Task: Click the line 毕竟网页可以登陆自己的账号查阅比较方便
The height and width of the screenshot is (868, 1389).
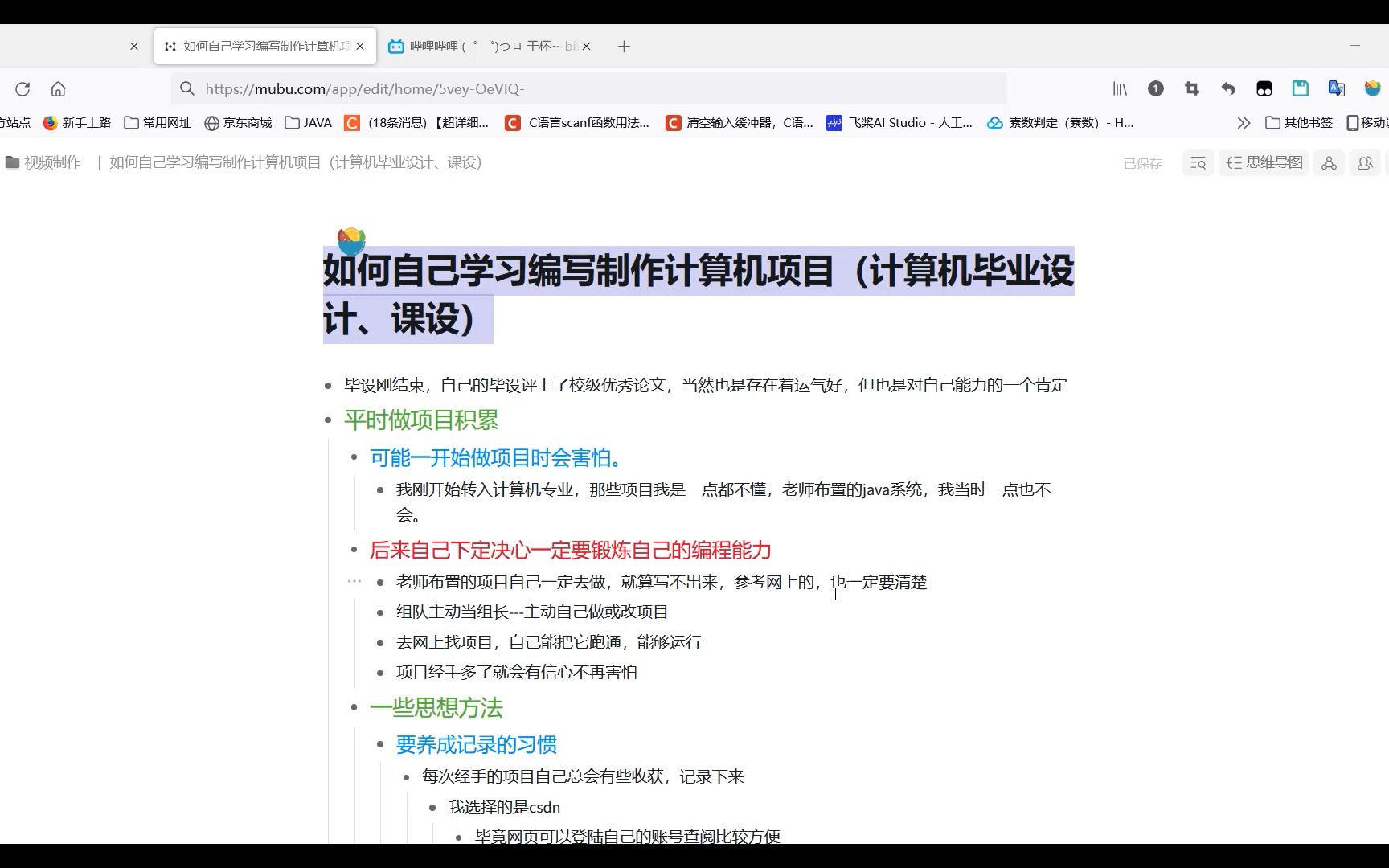Action: (x=628, y=836)
